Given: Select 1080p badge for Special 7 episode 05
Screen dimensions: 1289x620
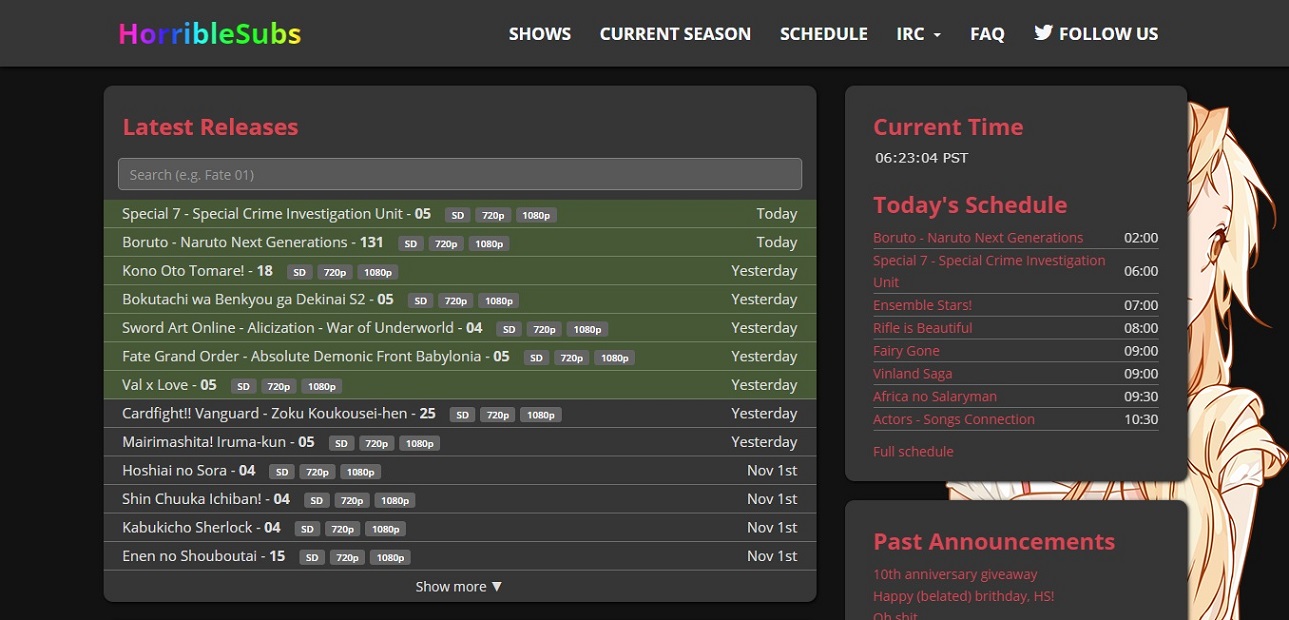Looking at the screenshot, I should [537, 215].
